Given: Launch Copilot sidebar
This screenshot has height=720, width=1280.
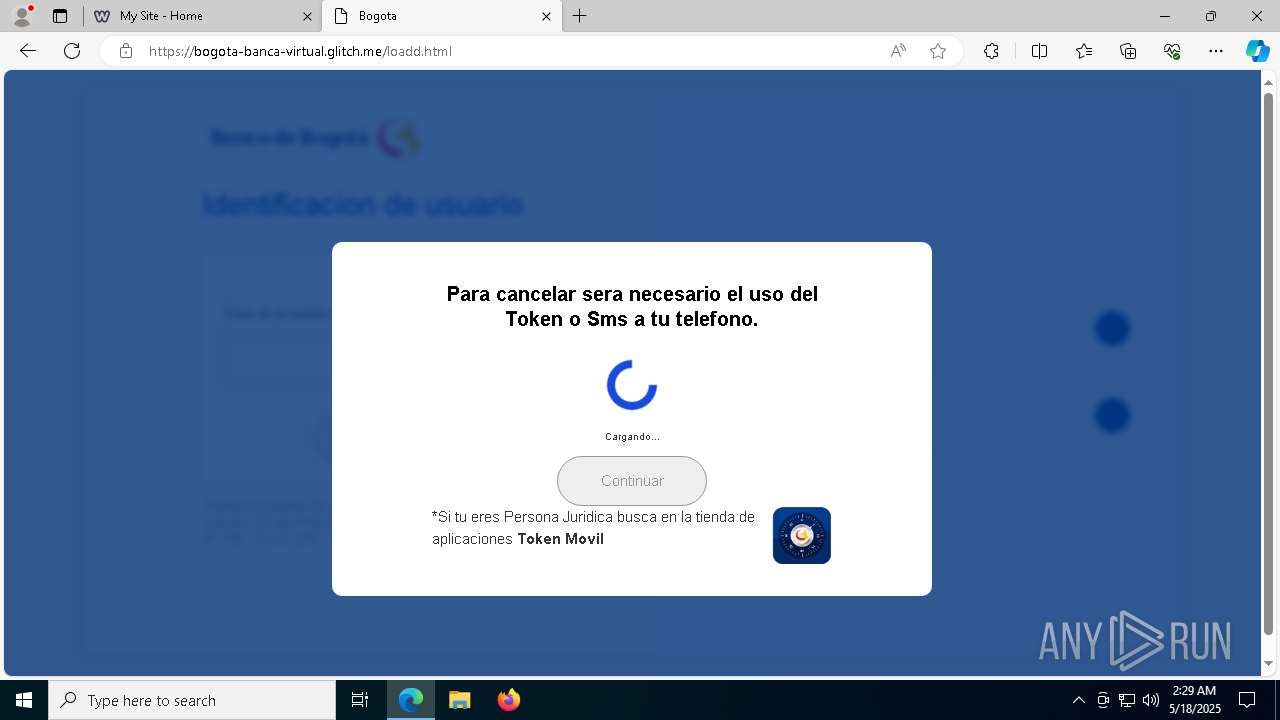Looking at the screenshot, I should (x=1257, y=51).
